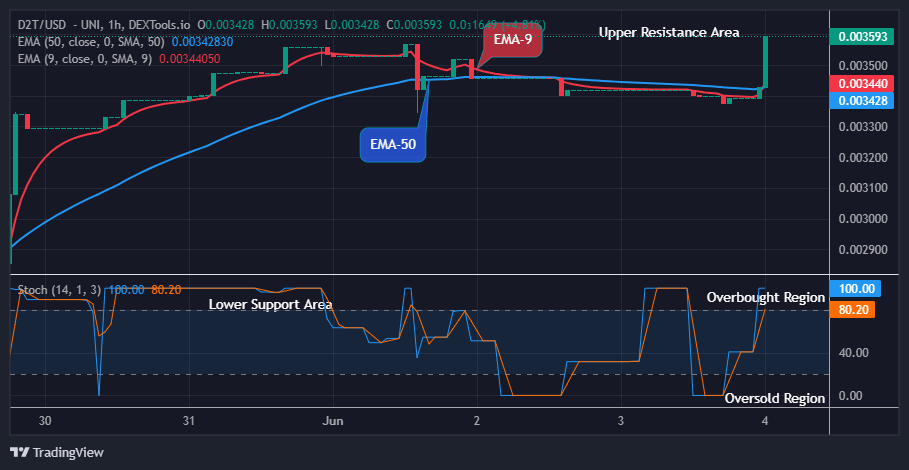Click the high value H0.003593 in header
This screenshot has height=470, width=909.
point(289,25)
